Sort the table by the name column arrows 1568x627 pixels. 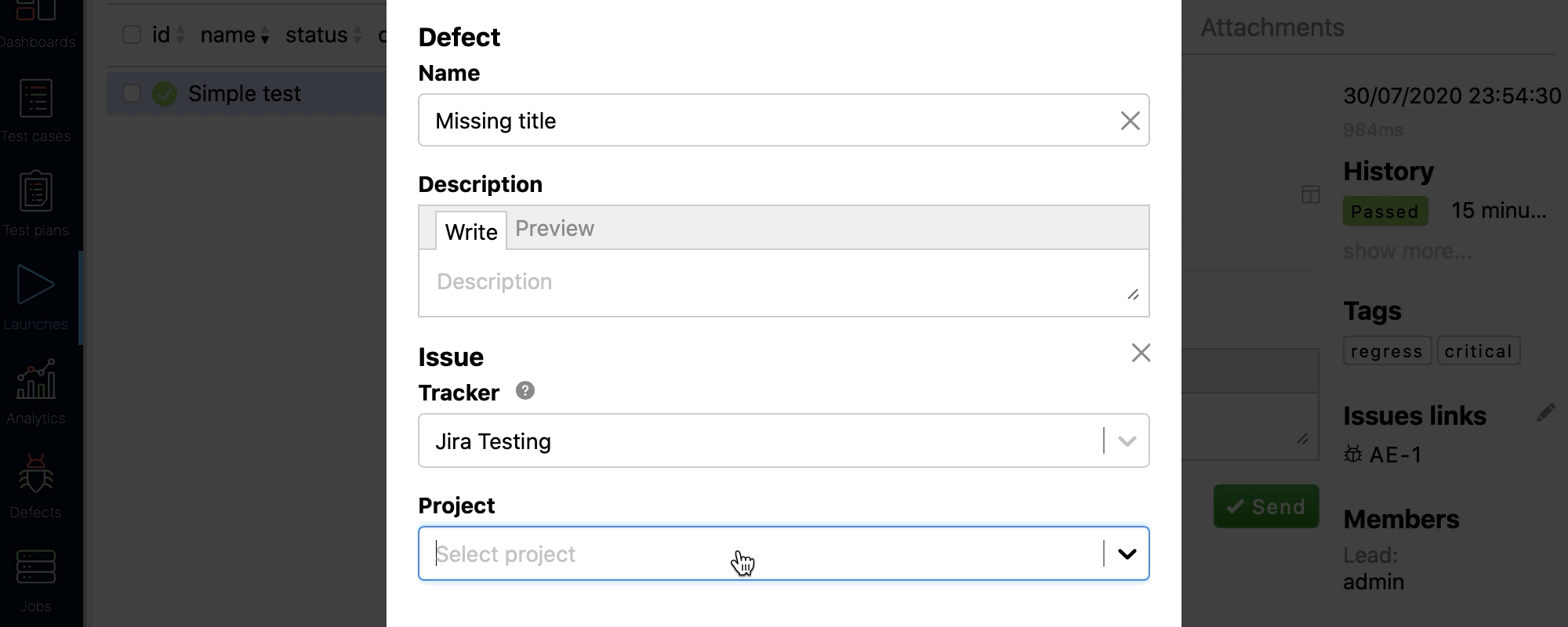264,36
